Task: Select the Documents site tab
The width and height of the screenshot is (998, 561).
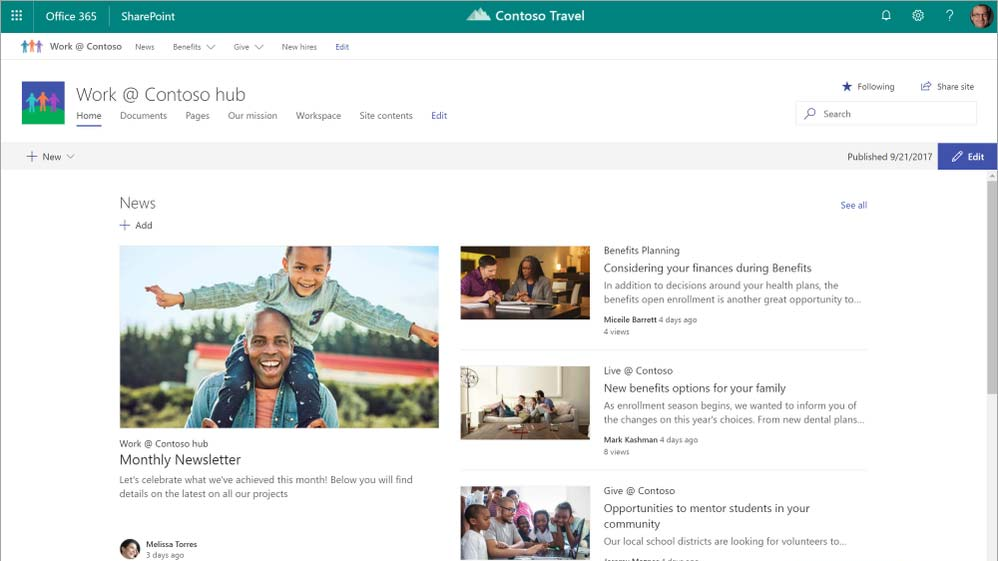Action: (x=143, y=116)
